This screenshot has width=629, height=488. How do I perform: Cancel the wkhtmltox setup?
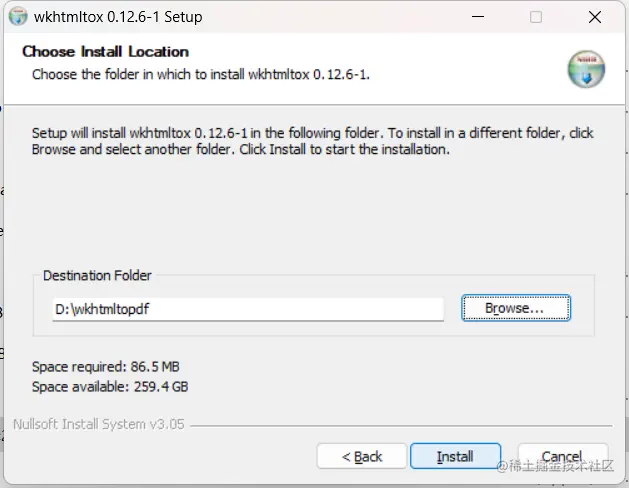point(561,456)
